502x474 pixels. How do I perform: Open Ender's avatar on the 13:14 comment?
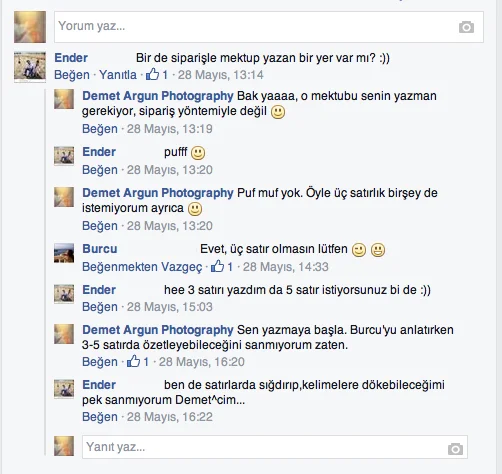(x=30, y=67)
